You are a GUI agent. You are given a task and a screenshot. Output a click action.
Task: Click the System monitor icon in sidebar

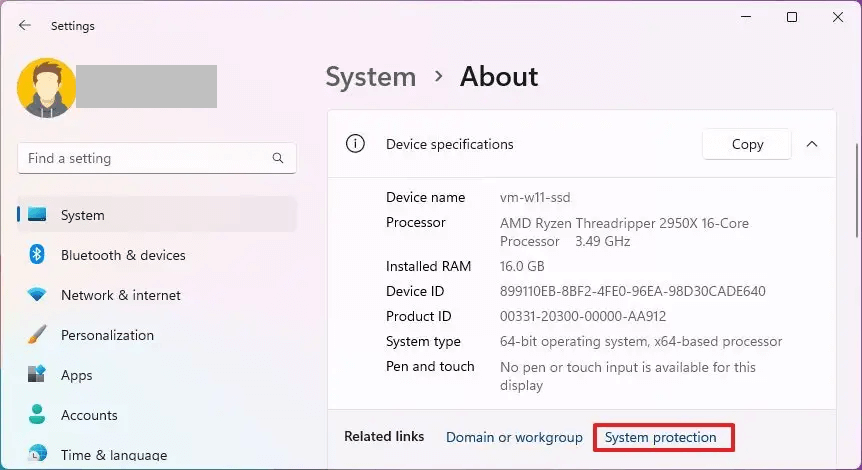[x=37, y=215]
